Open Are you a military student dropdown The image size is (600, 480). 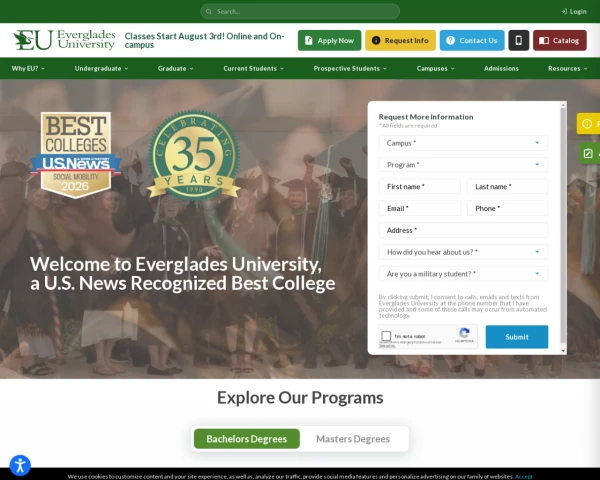pos(463,274)
